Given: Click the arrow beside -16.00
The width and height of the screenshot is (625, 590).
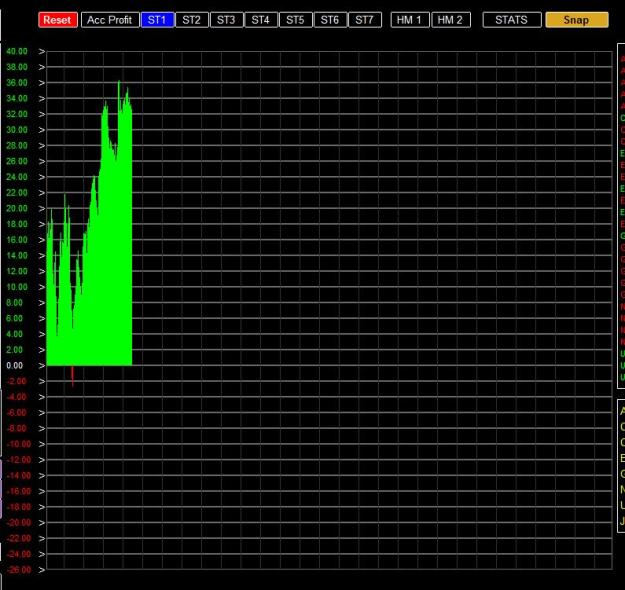Looking at the screenshot, I should 42,491.
